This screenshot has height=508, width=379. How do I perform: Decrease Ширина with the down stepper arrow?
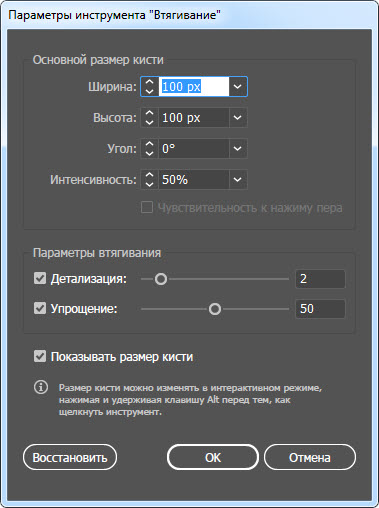(150, 91)
